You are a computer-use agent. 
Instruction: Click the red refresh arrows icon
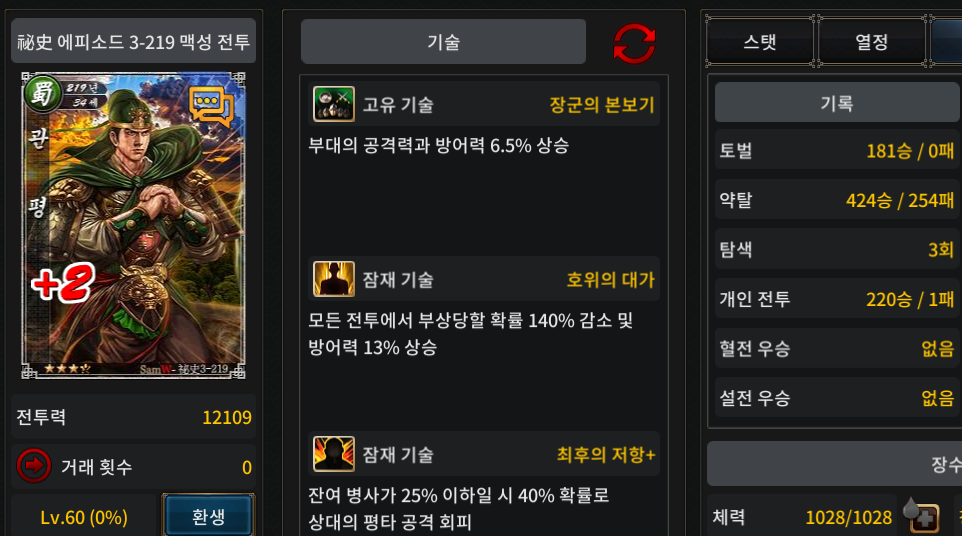[x=634, y=44]
